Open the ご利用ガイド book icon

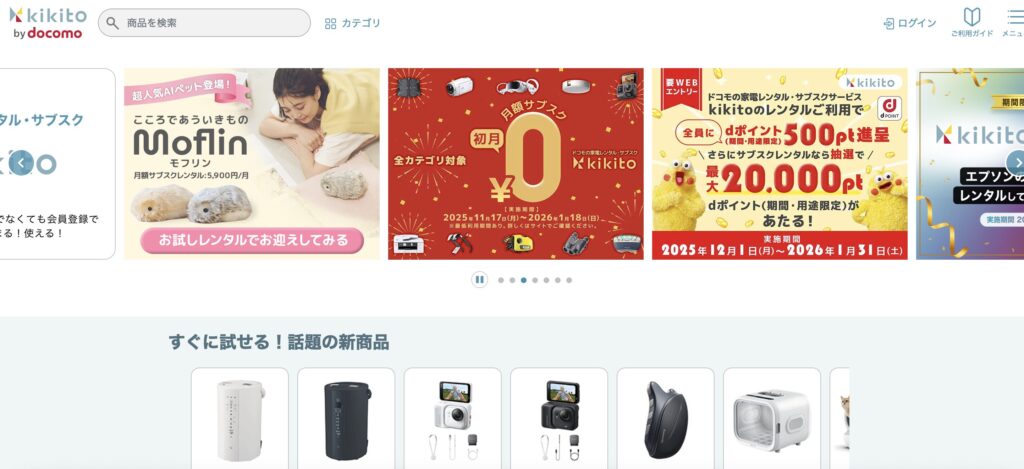coord(972,17)
